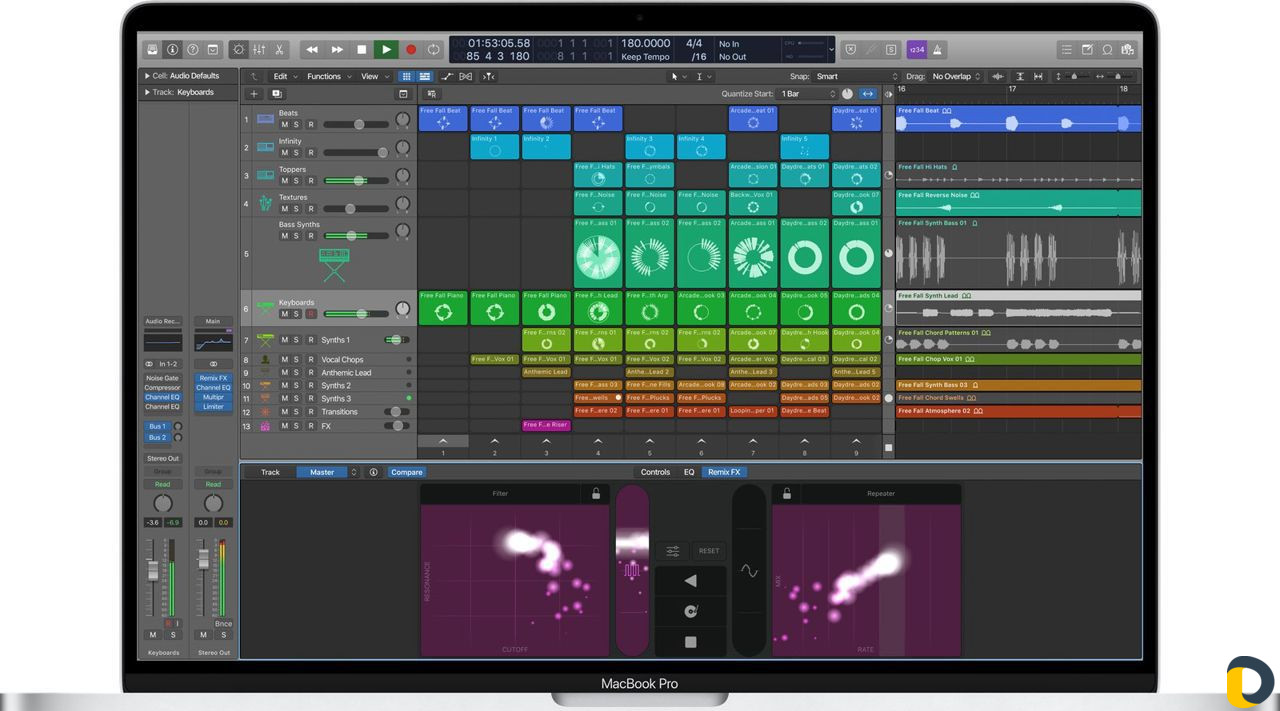This screenshot has height=711, width=1280.
Task: Open the Note Pads icon
Action: click(1087, 49)
